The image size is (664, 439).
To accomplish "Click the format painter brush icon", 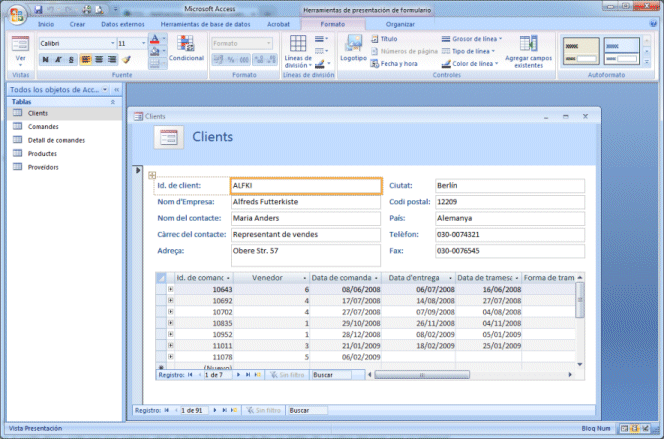I will click(x=126, y=60).
